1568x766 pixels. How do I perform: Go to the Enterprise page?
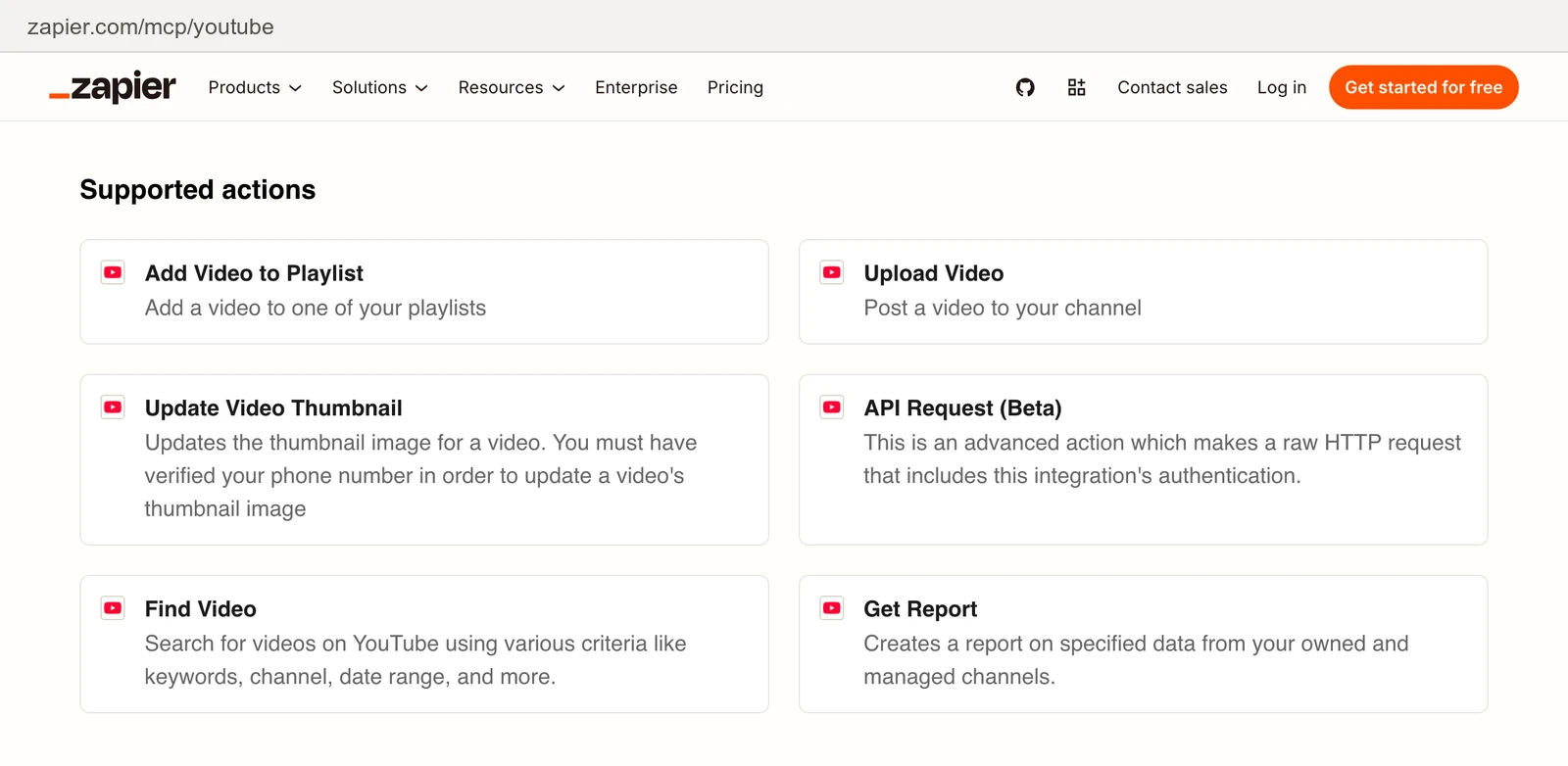coord(636,87)
